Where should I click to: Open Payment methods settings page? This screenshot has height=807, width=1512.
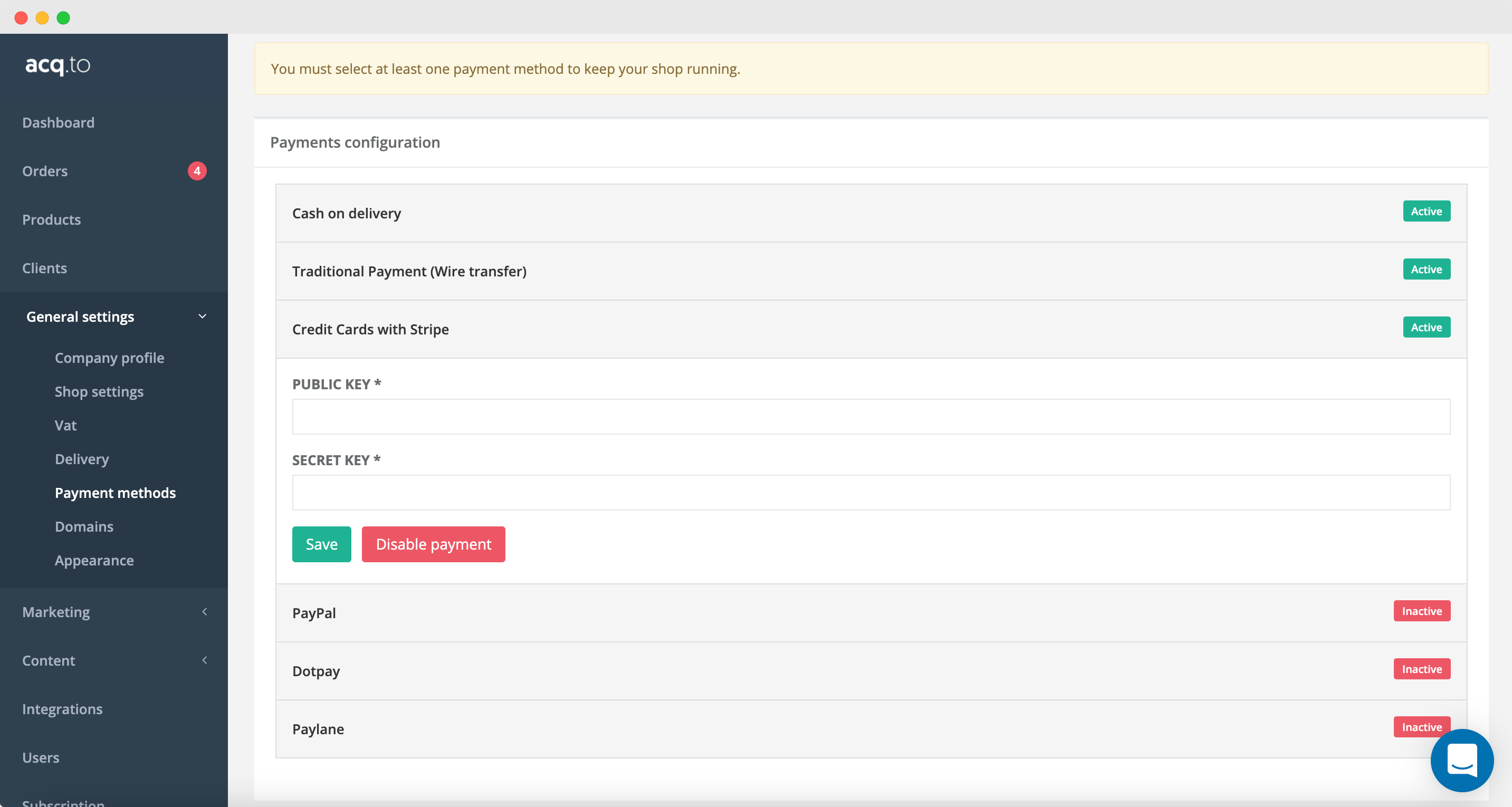pos(116,492)
